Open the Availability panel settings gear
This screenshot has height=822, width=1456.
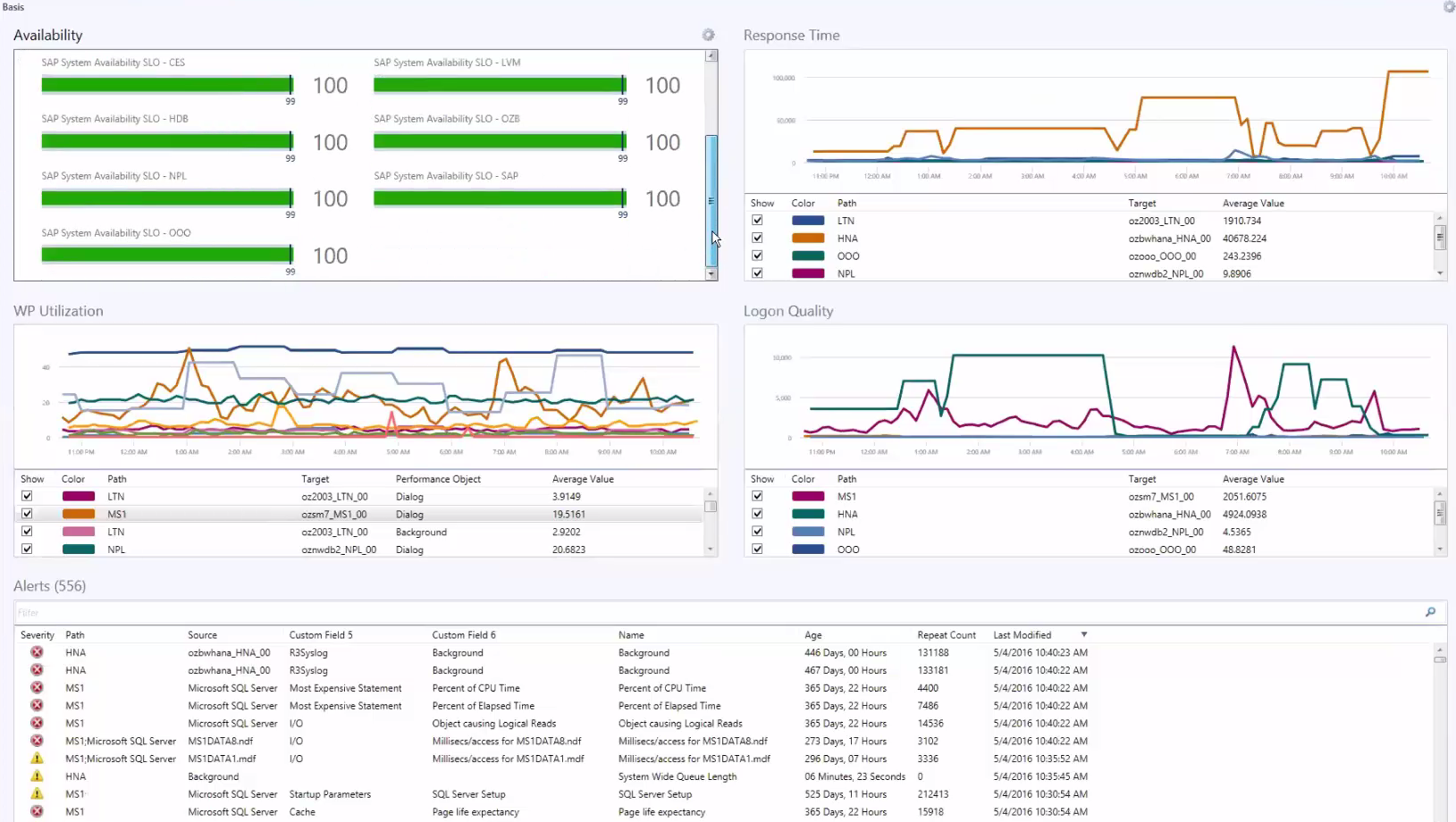(708, 34)
